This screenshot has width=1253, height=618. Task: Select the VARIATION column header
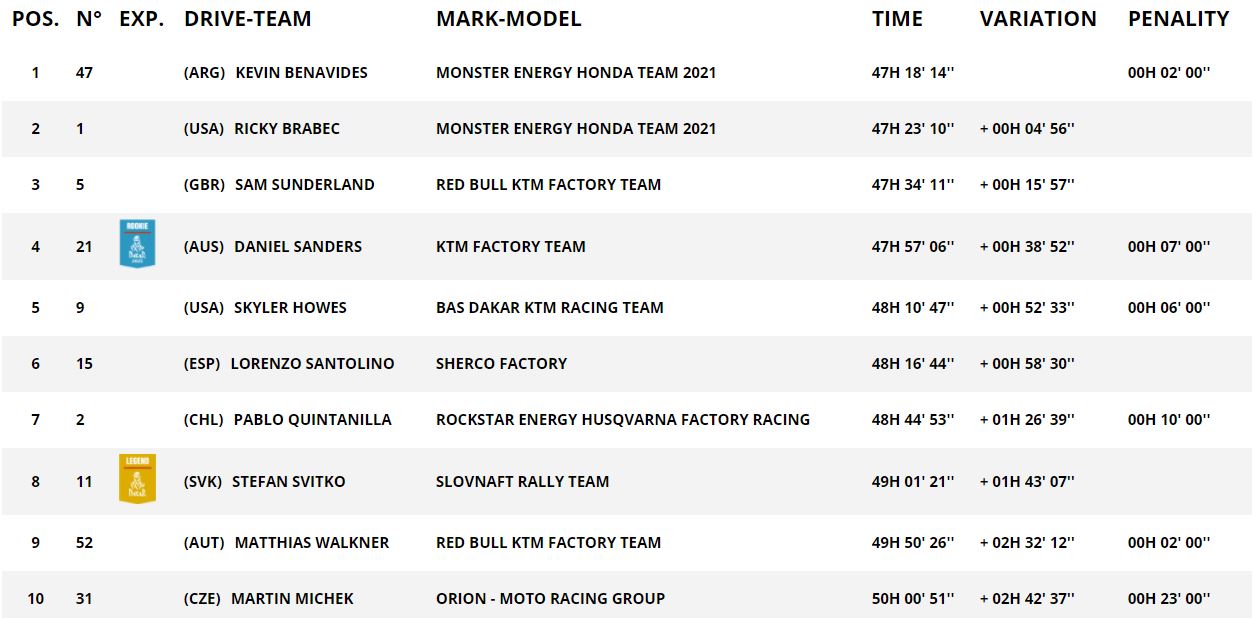tap(1037, 19)
